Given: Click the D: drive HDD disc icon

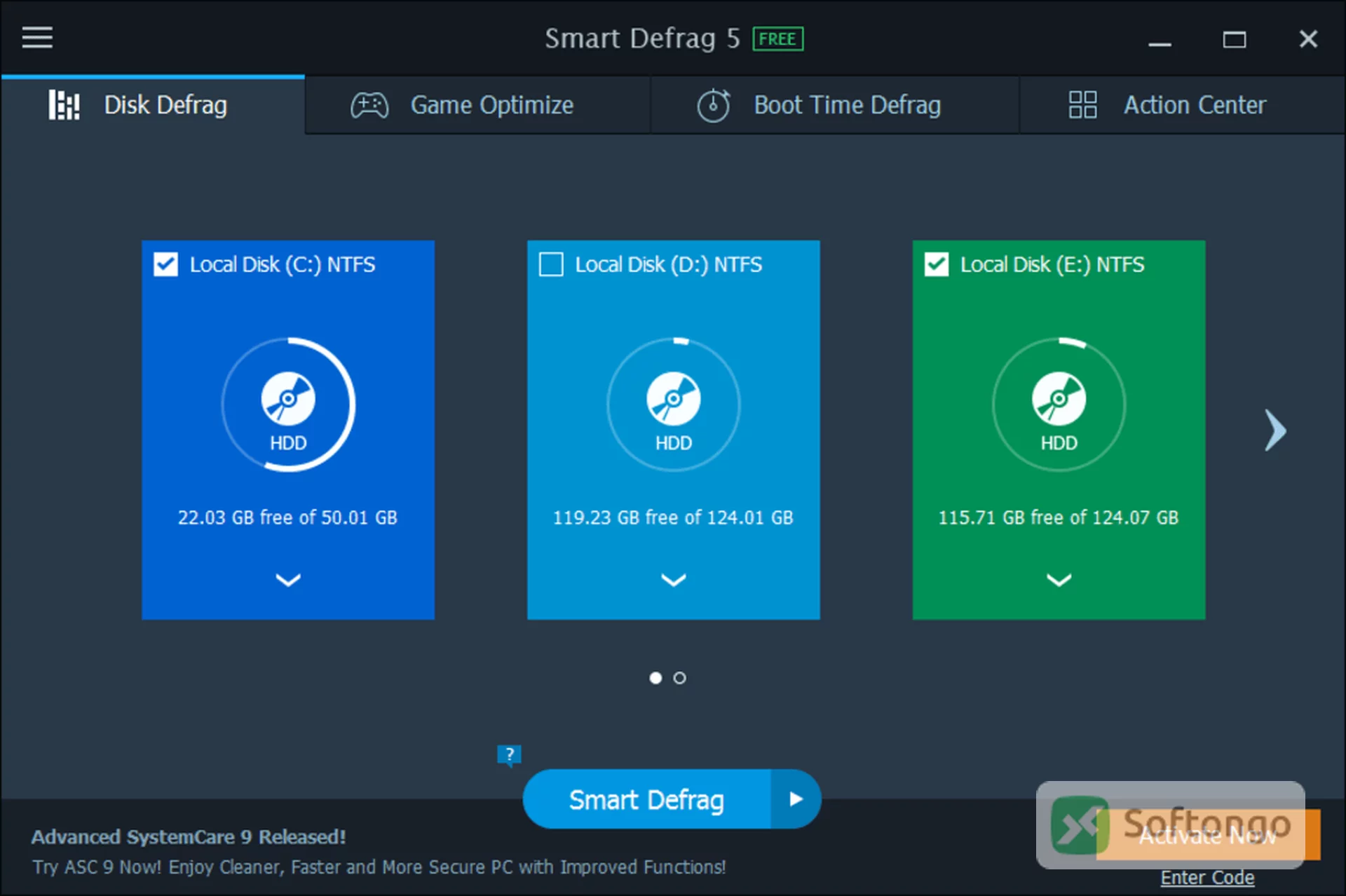Looking at the screenshot, I should 674,399.
